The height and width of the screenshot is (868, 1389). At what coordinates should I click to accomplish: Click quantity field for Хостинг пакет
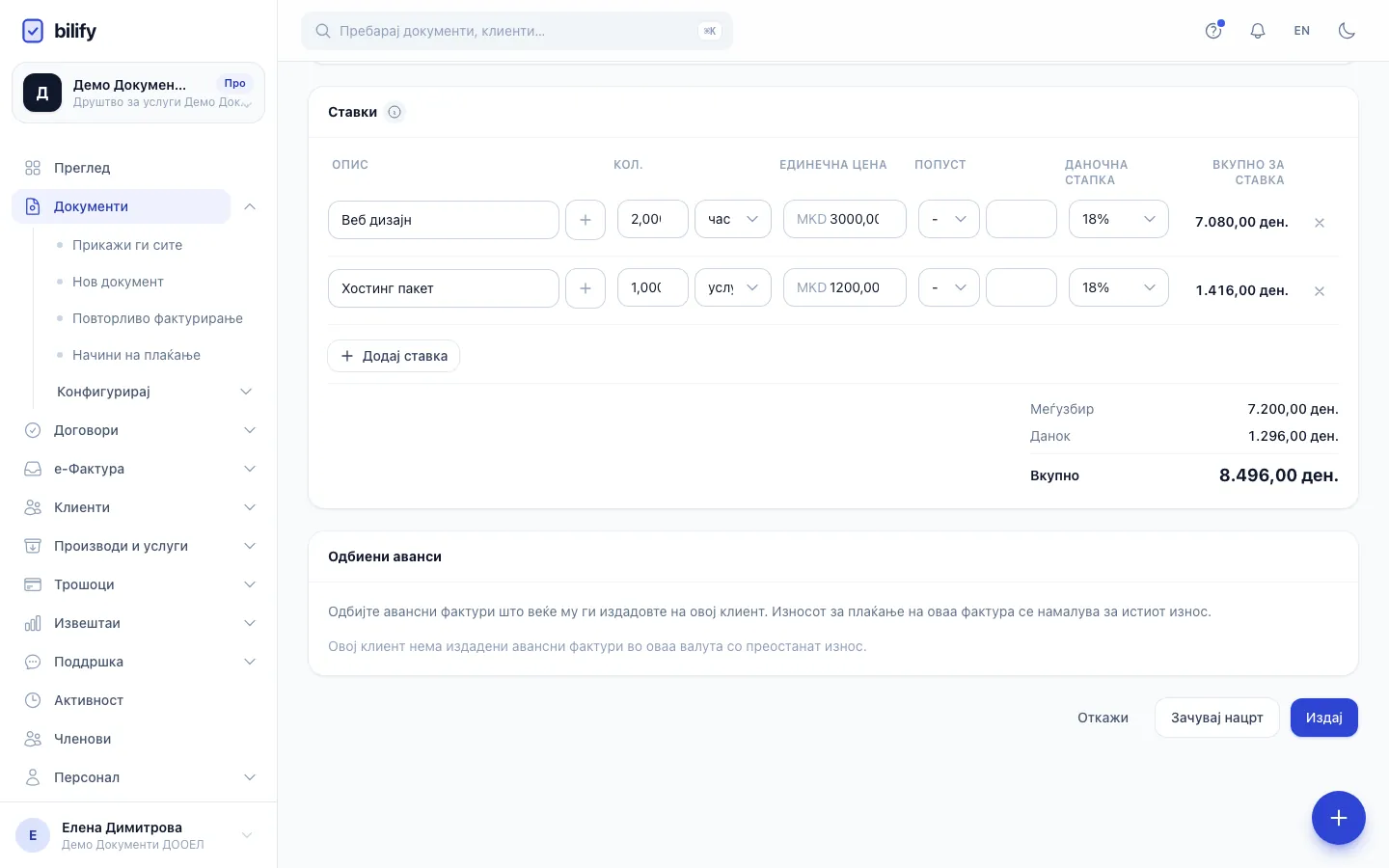coord(653,287)
